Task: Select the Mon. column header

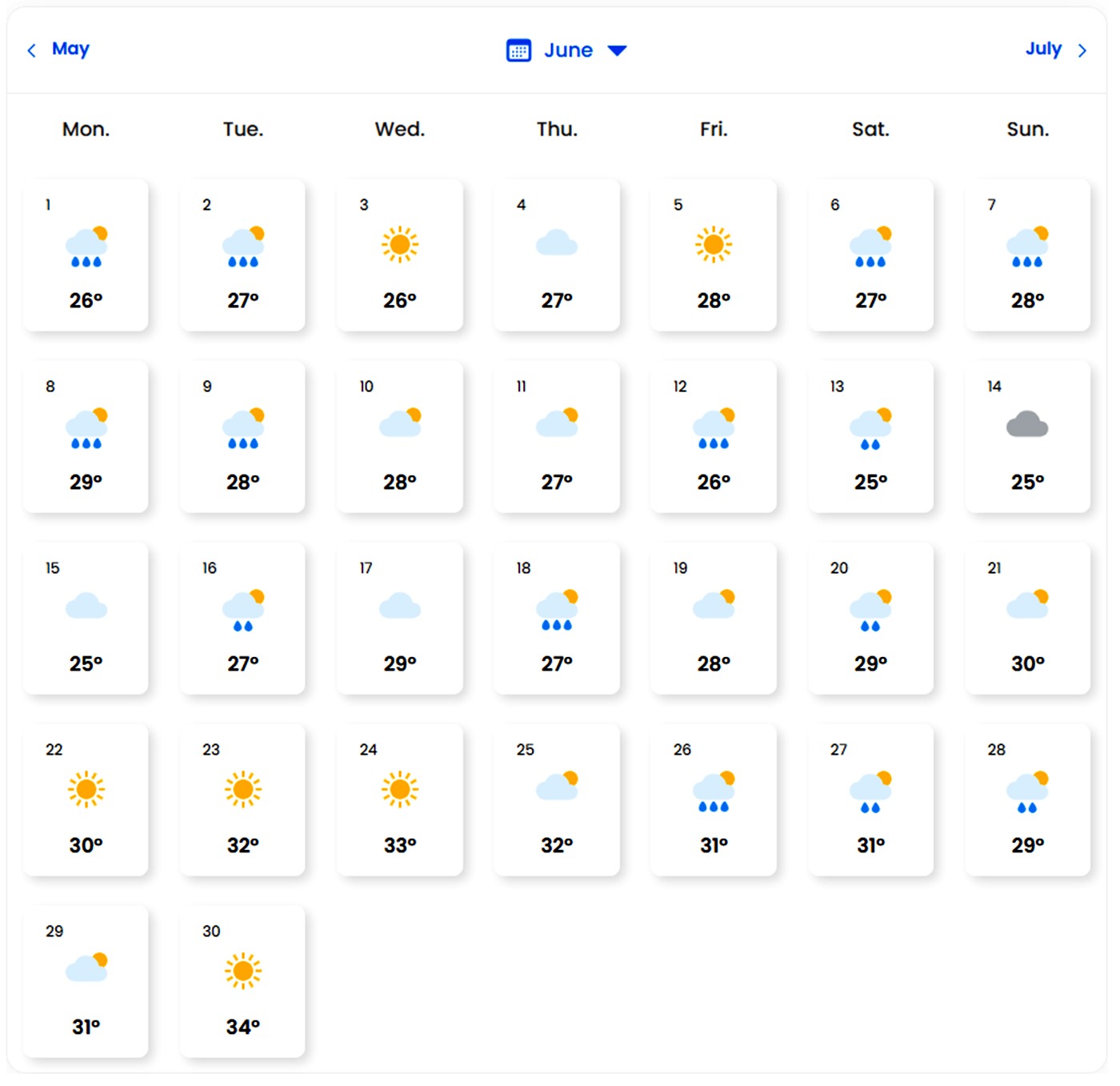Action: click(86, 128)
